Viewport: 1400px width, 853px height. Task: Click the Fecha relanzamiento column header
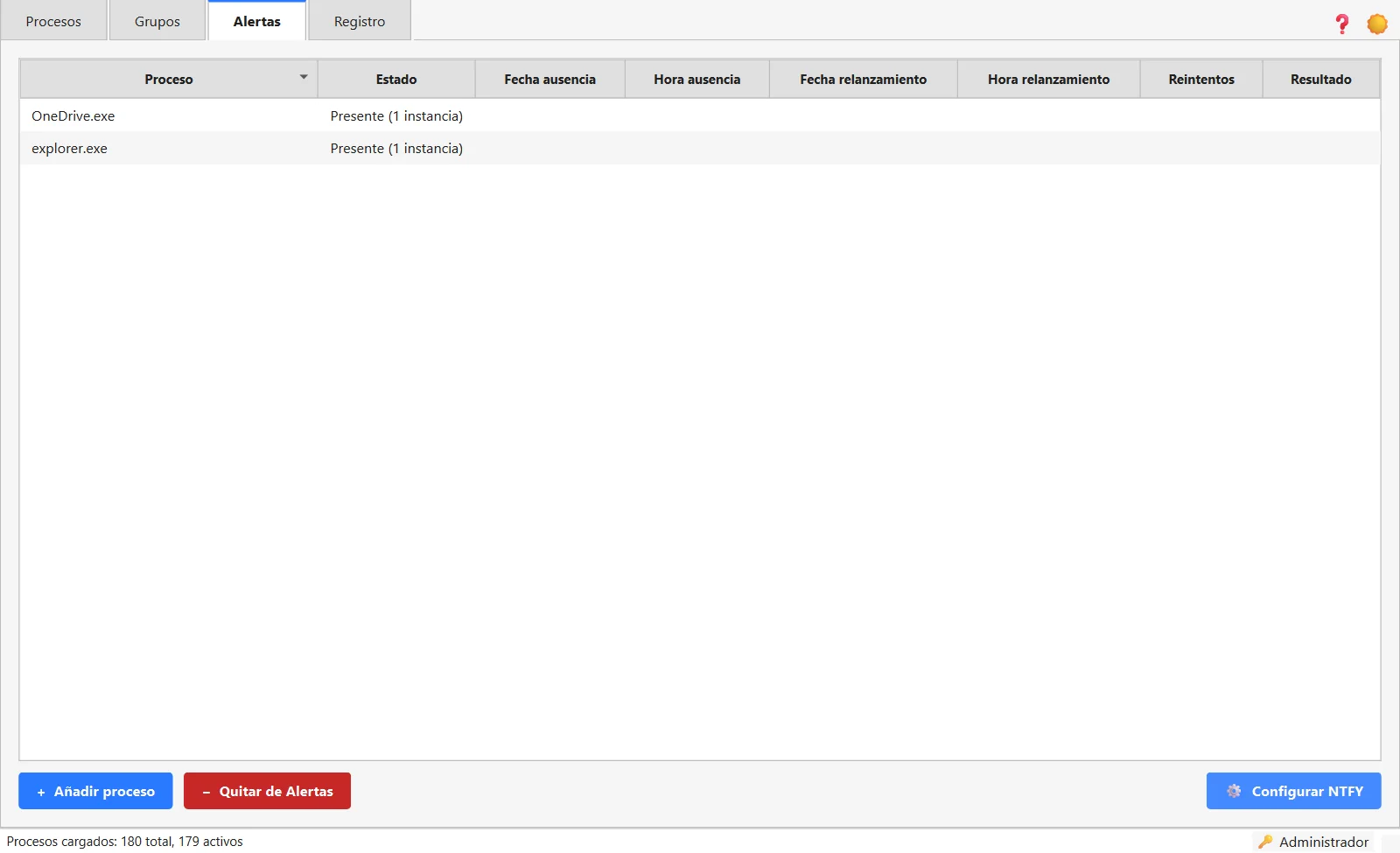(x=864, y=79)
